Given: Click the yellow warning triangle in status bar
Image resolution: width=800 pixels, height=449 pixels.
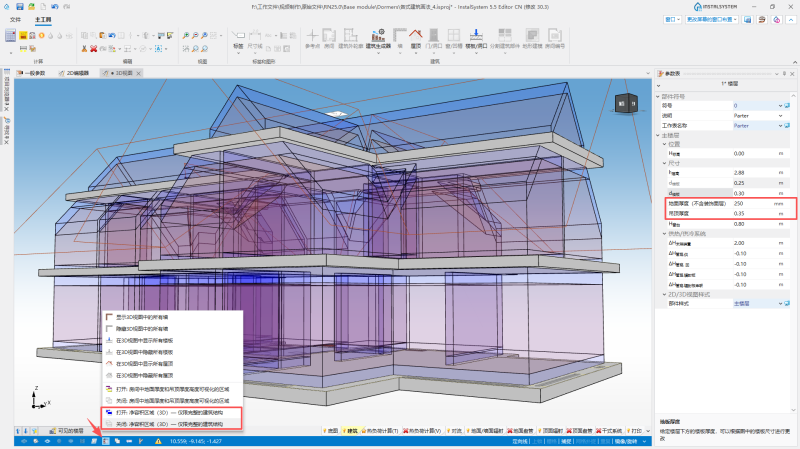Looking at the screenshot, I should 158,441.
